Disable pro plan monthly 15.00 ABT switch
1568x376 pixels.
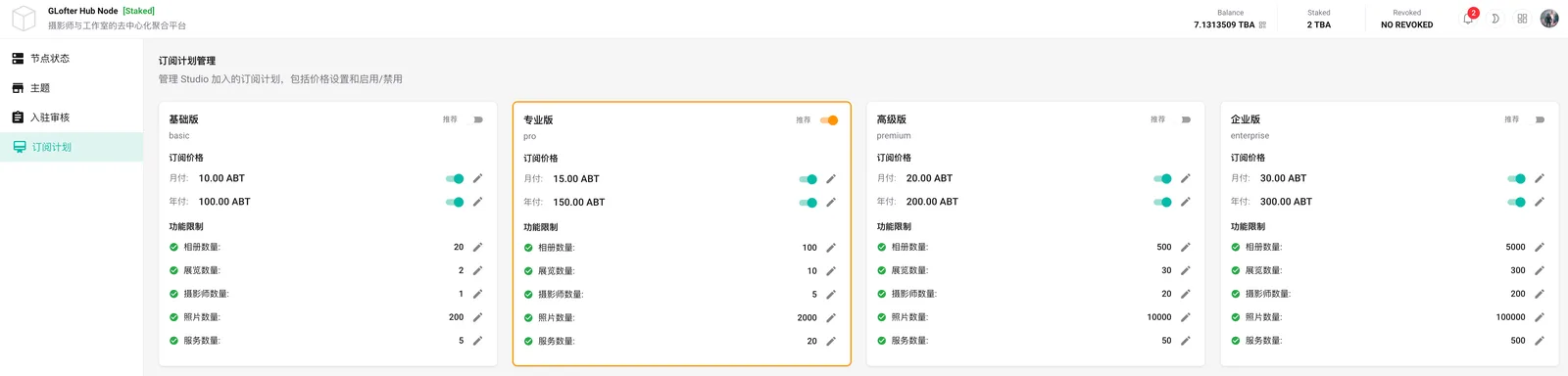808,179
